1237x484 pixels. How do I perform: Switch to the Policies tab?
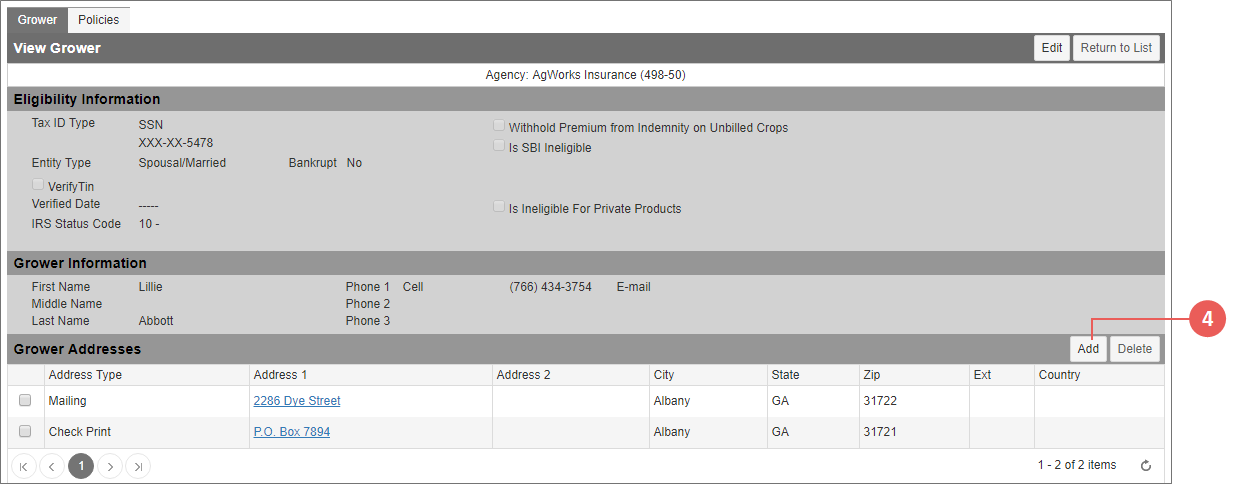click(x=99, y=20)
